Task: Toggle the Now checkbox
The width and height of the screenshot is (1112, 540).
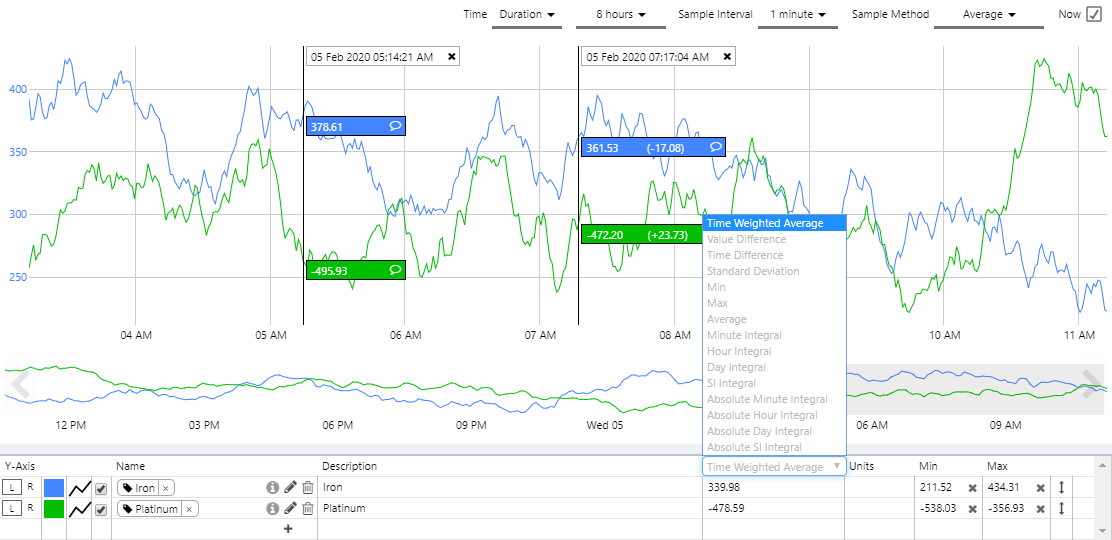Action: pyautogui.click(x=1093, y=15)
